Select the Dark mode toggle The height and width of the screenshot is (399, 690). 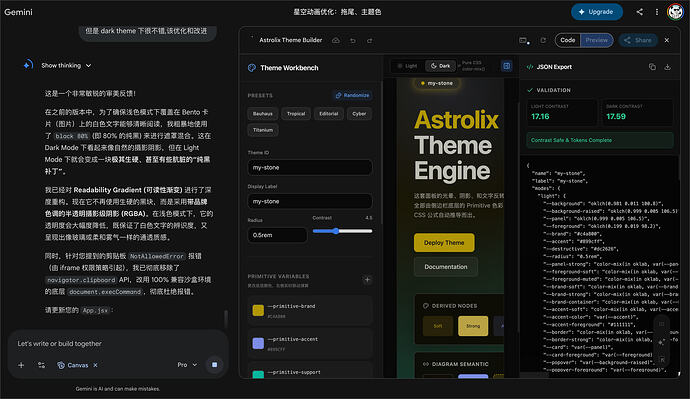pyautogui.click(x=440, y=66)
